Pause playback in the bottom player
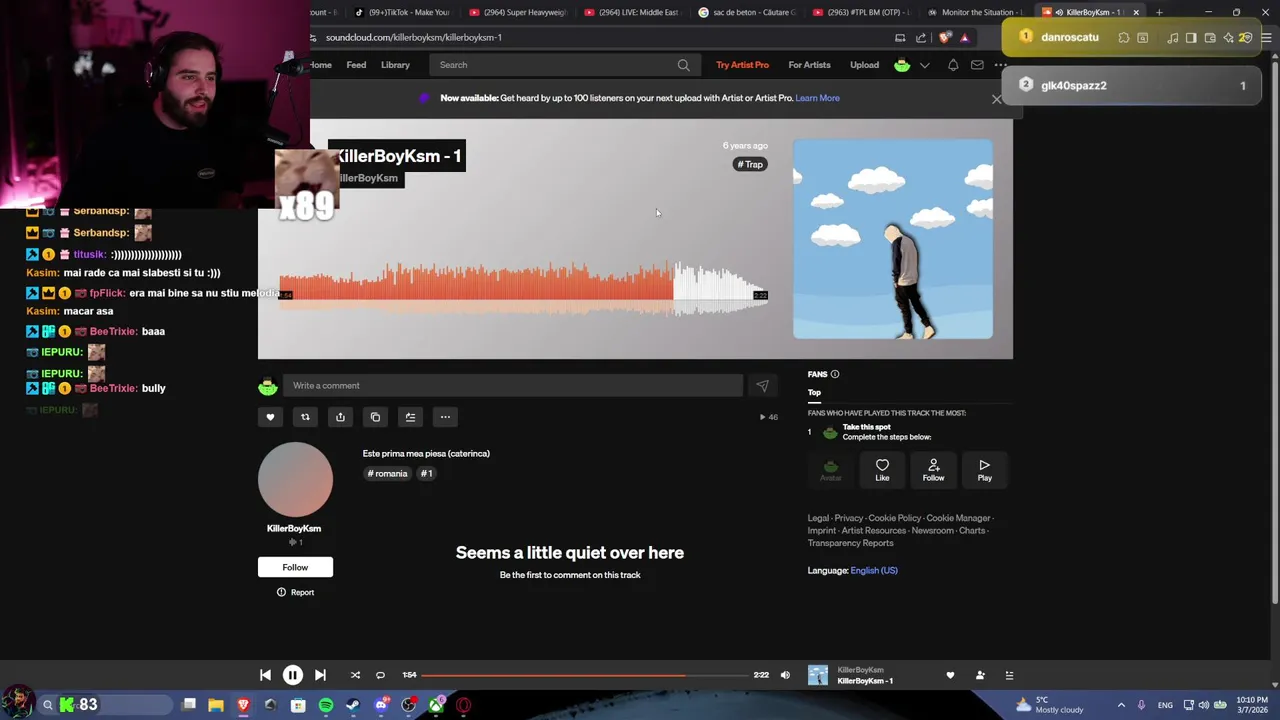The width and height of the screenshot is (1280, 720). tap(292, 676)
